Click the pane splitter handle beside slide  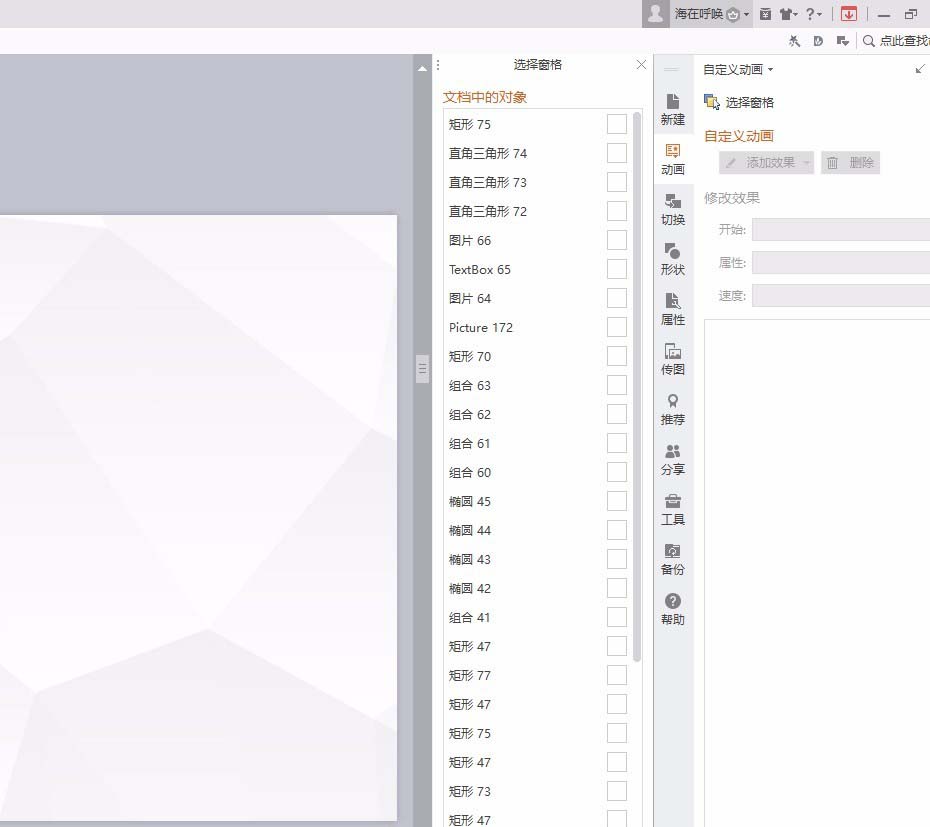tap(422, 369)
